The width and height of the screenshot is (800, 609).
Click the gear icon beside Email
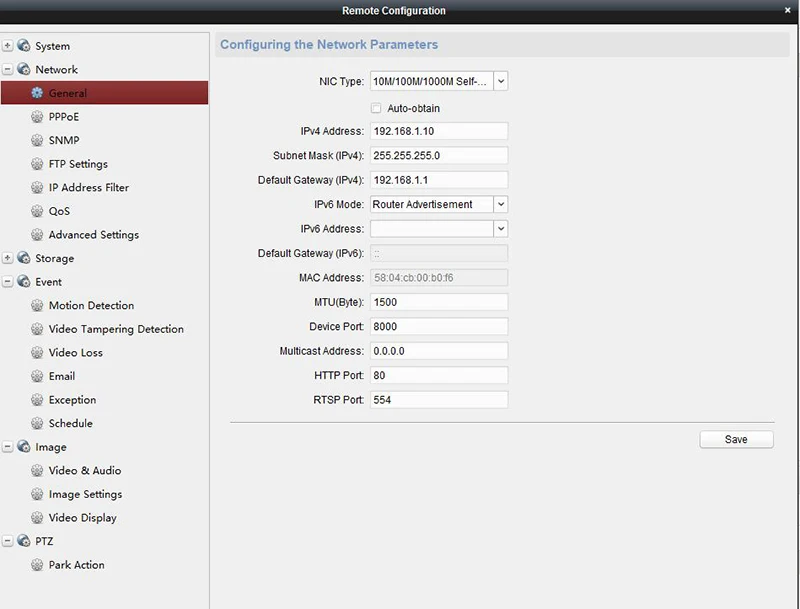click(37, 376)
